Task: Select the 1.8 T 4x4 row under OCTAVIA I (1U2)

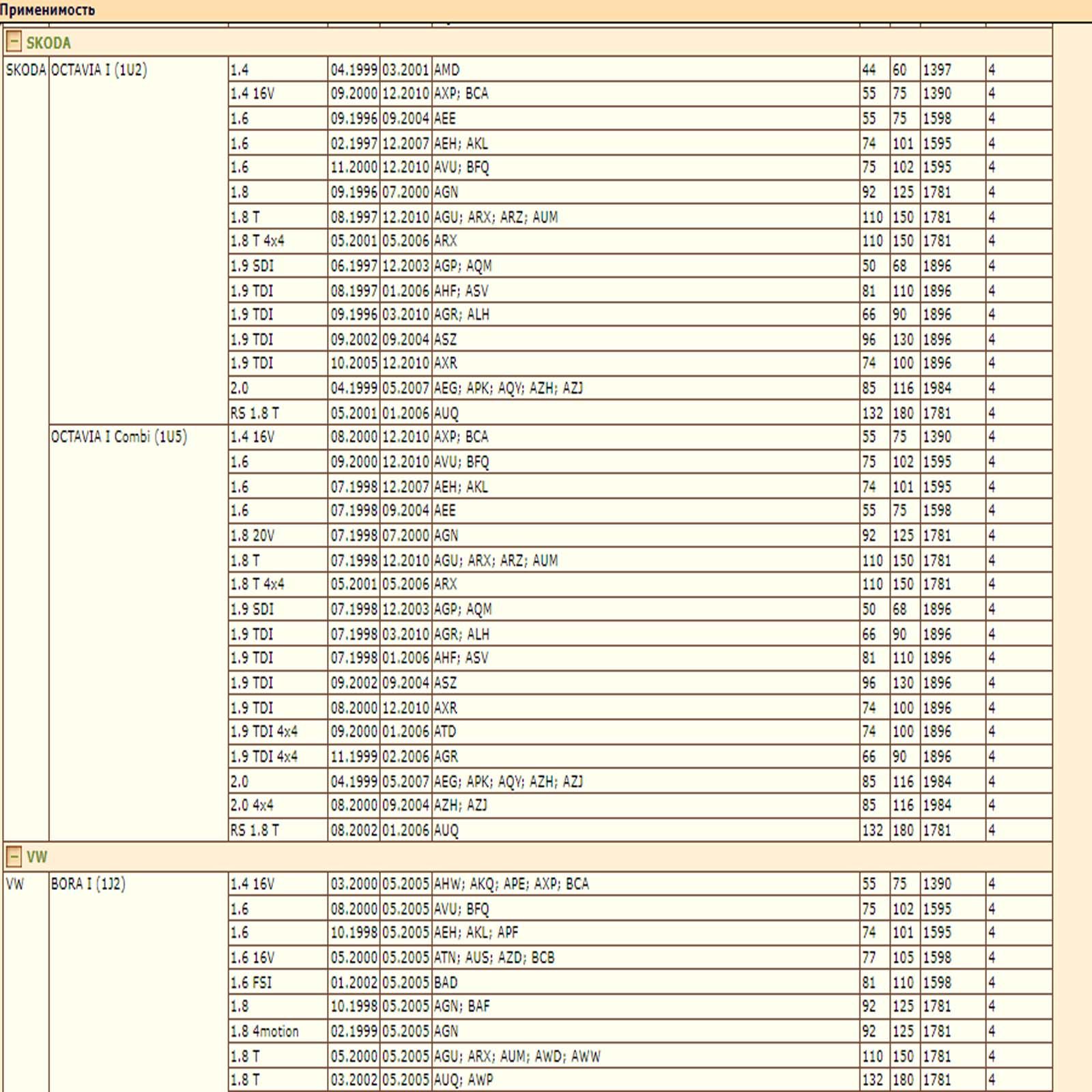Action: coord(640,241)
